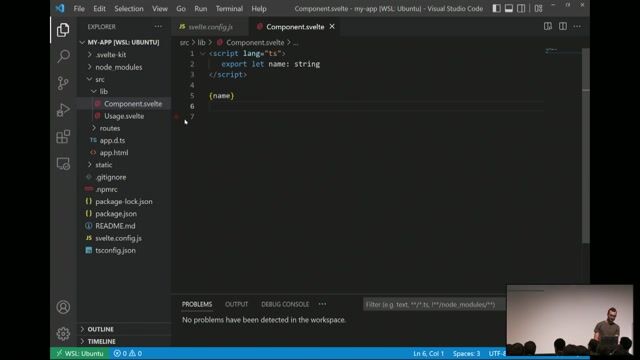Toggle secondary side bar layout icon
The width and height of the screenshot is (640, 360).
521,8
